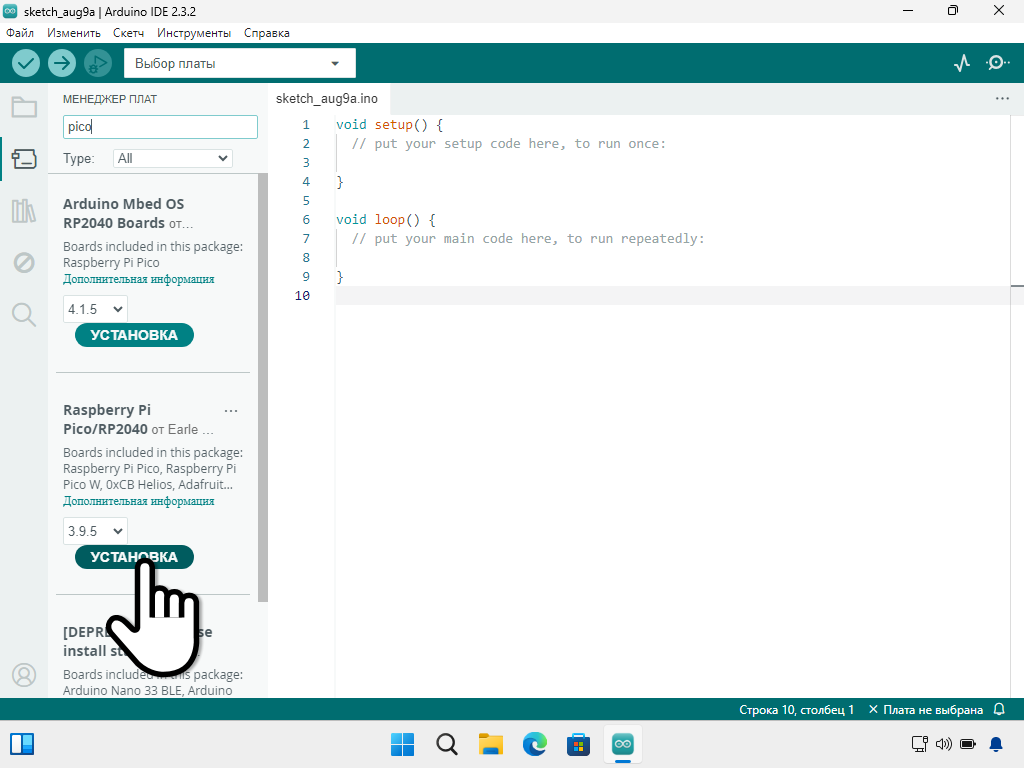The width and height of the screenshot is (1024, 768).
Task: Open the editor tab more-options ellipsis
Action: (x=1002, y=99)
